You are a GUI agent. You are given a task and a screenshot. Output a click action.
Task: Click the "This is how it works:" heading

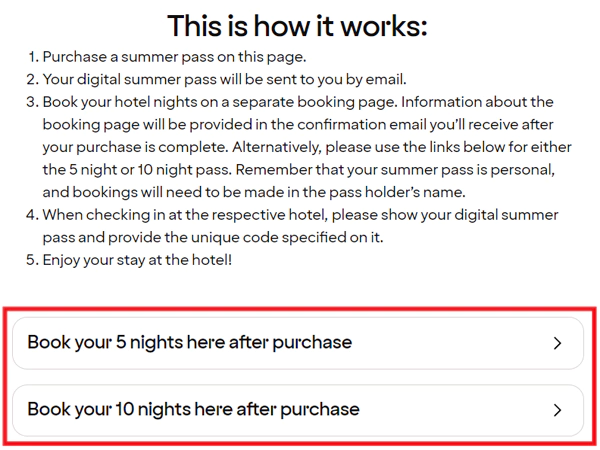297,25
